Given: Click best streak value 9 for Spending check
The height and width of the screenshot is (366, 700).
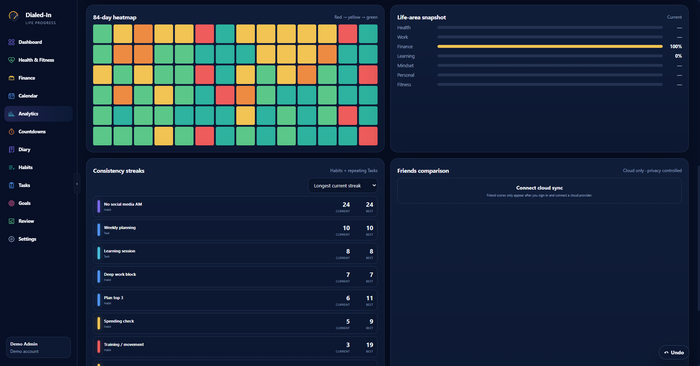Looking at the screenshot, I should (371, 321).
